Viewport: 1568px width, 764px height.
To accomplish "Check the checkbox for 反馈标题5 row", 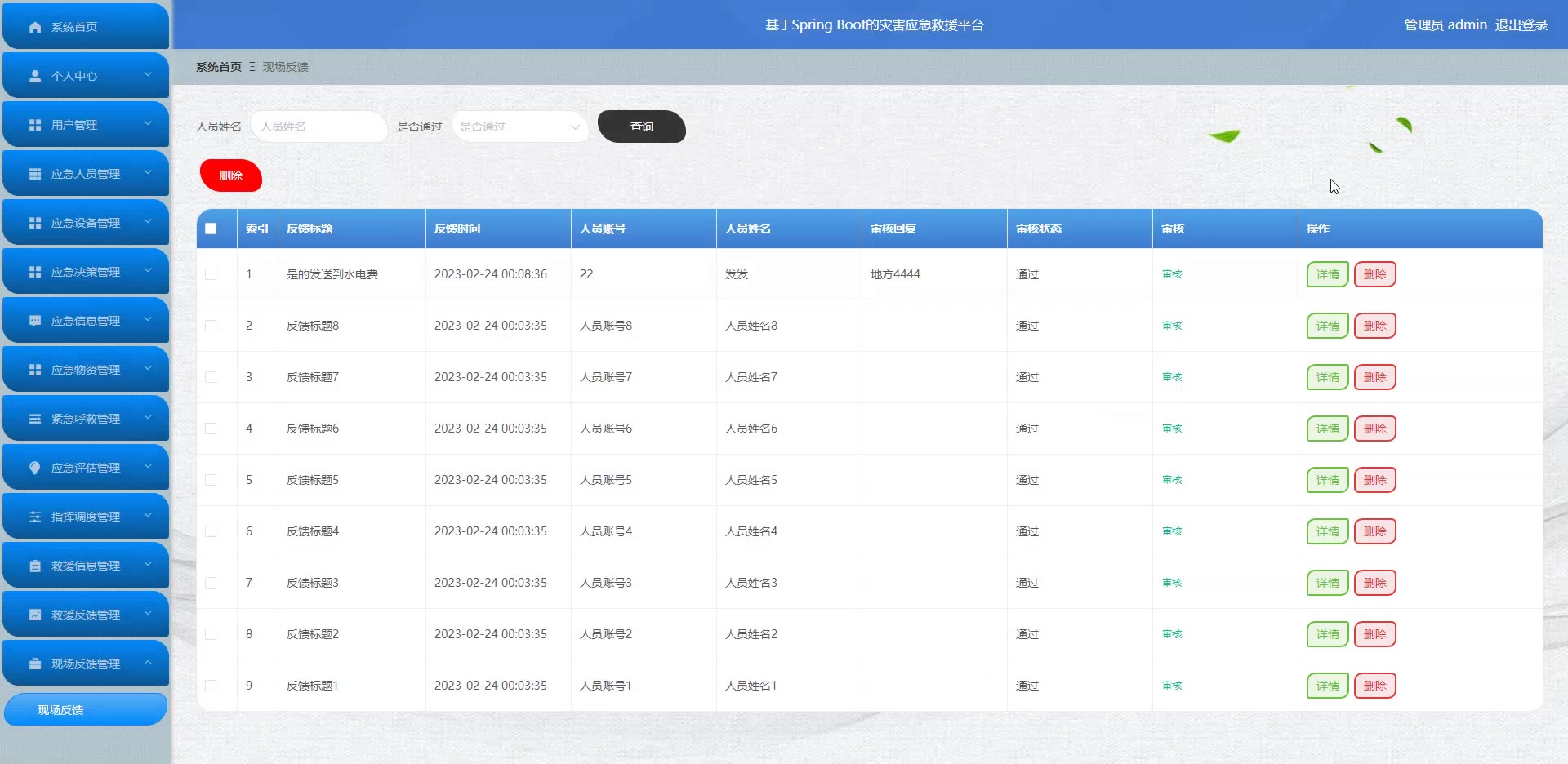I will pos(211,480).
